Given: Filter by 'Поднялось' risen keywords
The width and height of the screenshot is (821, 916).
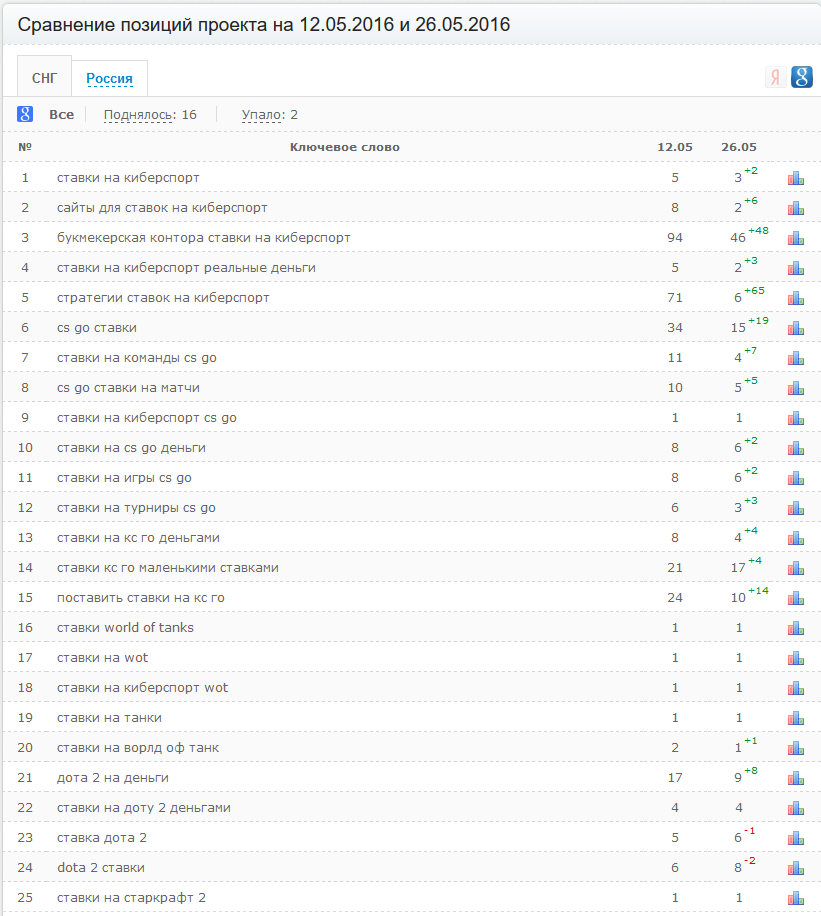Looking at the screenshot, I should click(139, 115).
